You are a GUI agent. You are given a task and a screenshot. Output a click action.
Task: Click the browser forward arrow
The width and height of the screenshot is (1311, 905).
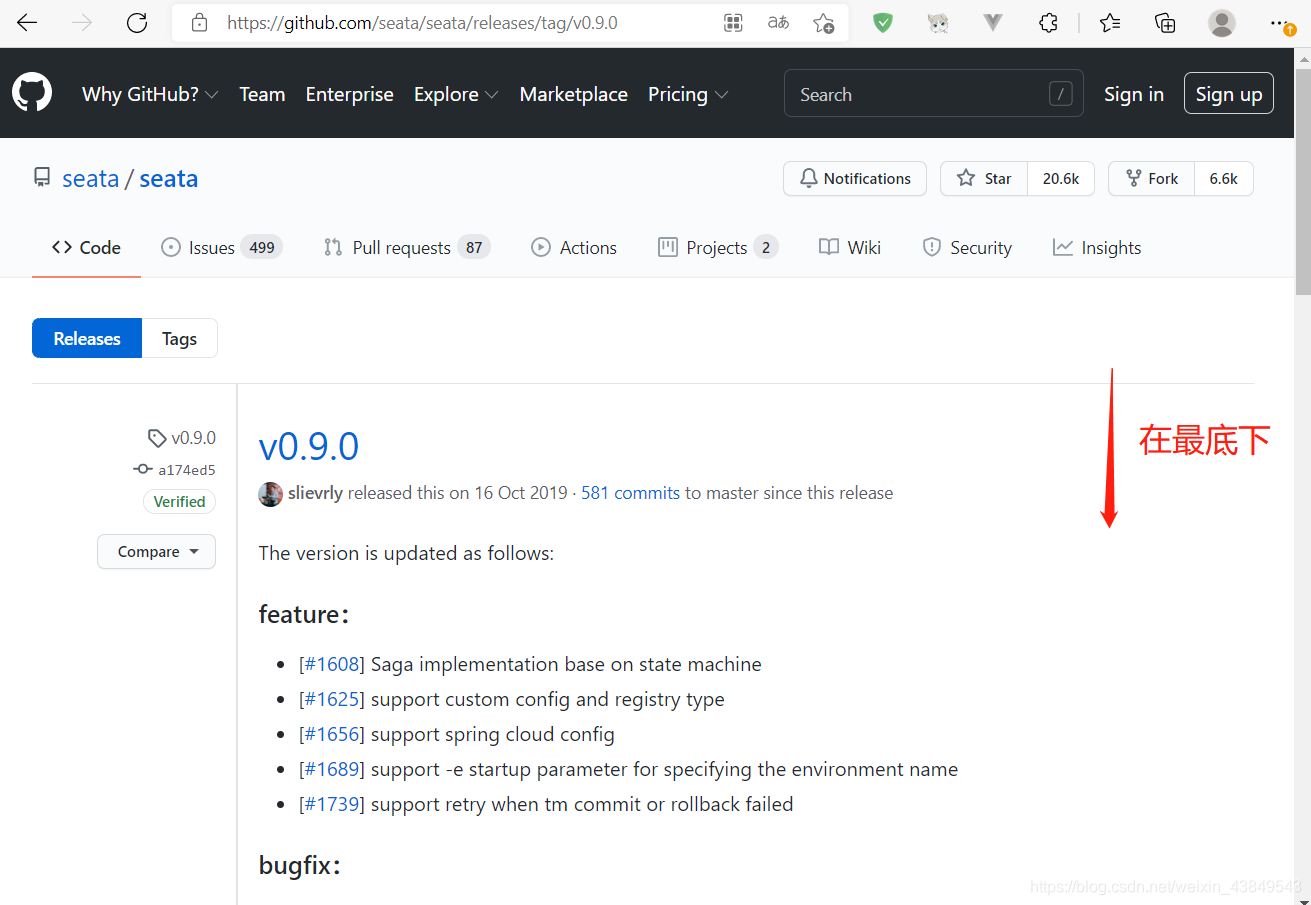pos(82,23)
